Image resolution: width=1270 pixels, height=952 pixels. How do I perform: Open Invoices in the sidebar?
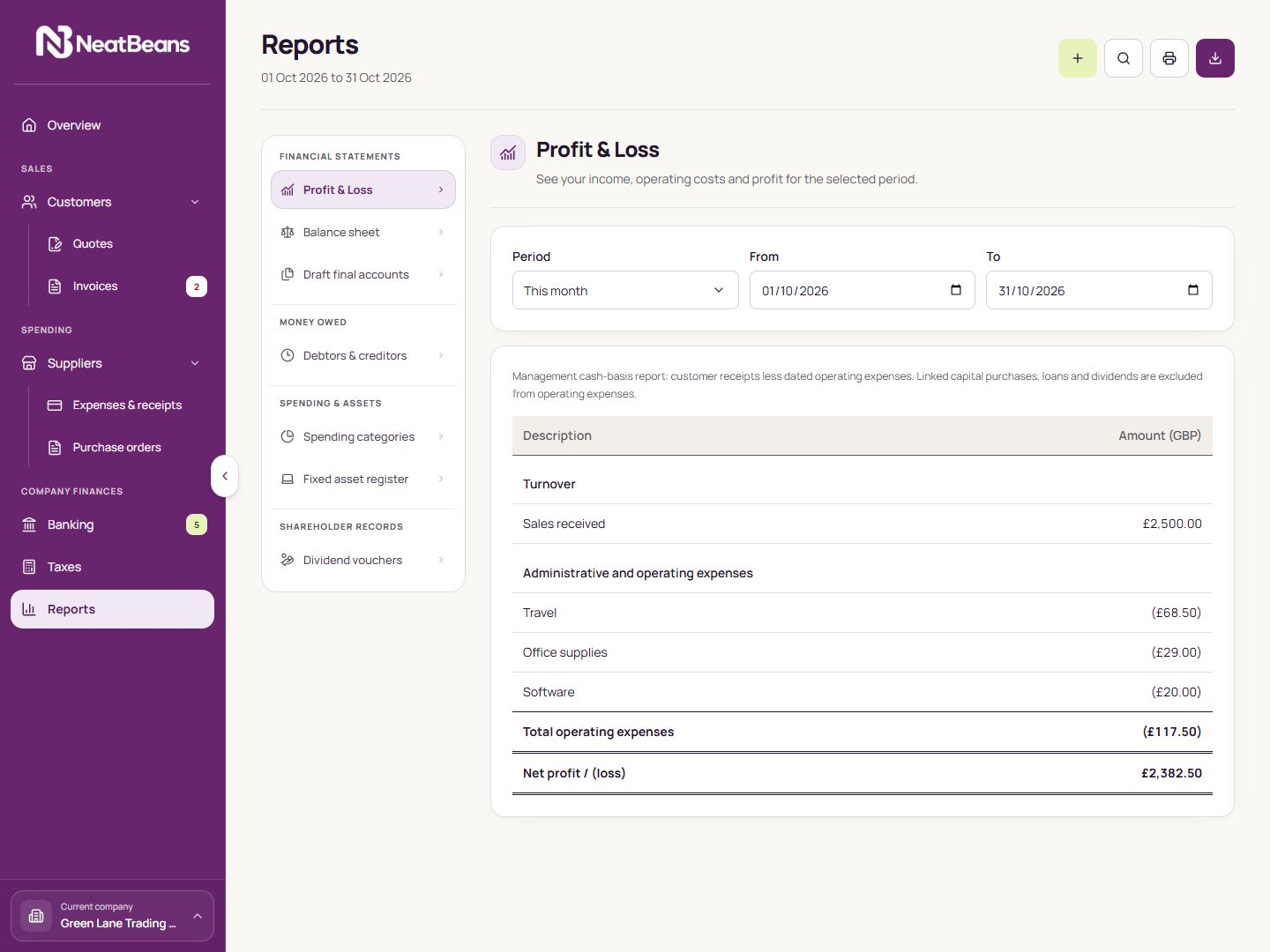coord(123,286)
